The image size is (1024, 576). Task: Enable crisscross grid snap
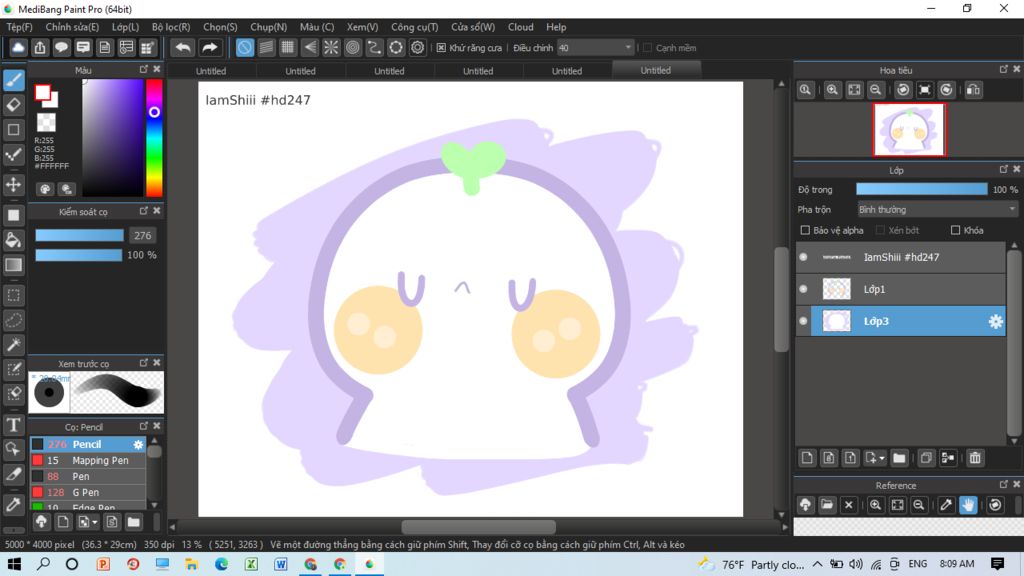(288, 48)
